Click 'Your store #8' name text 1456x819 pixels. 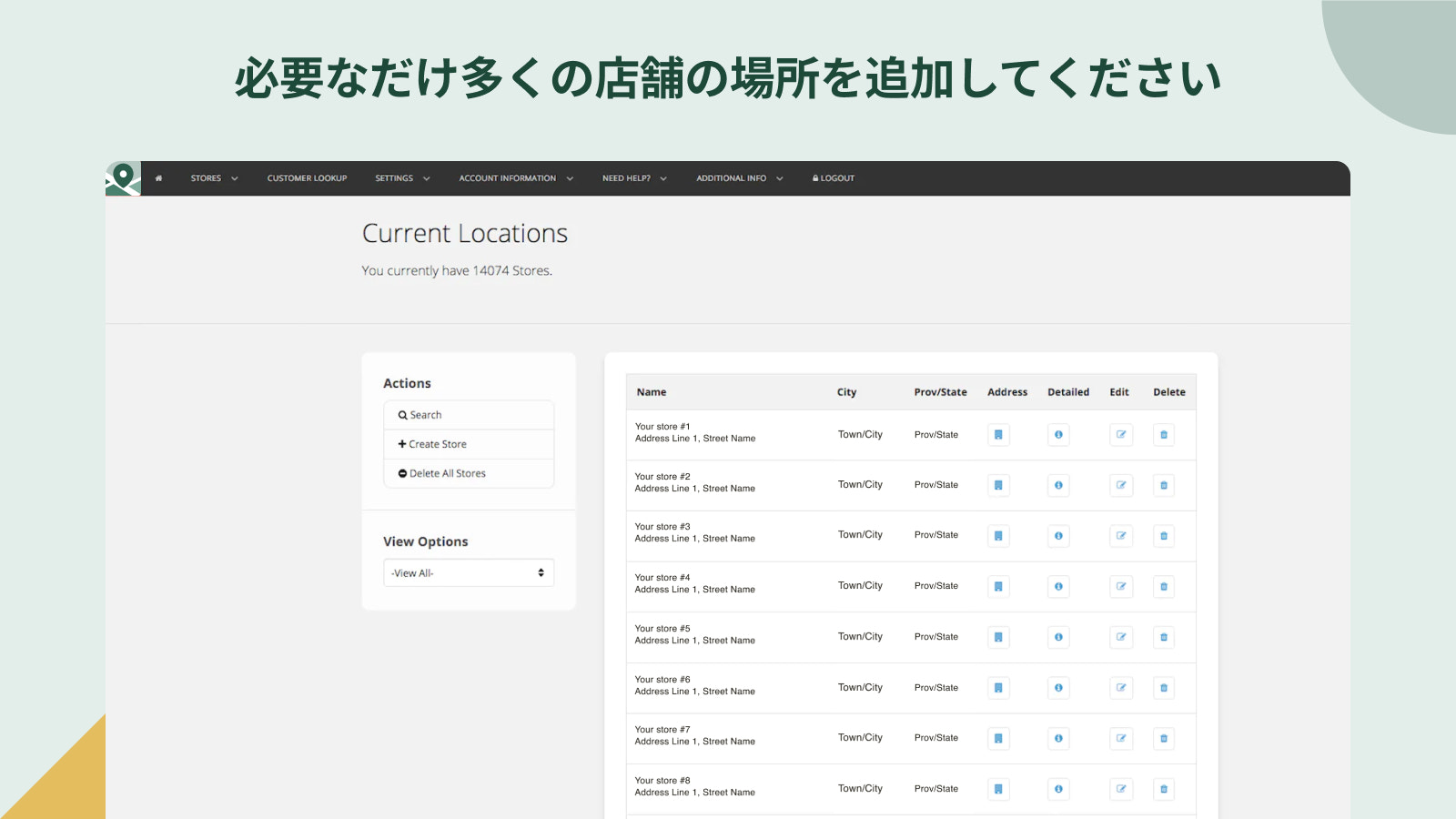click(662, 781)
